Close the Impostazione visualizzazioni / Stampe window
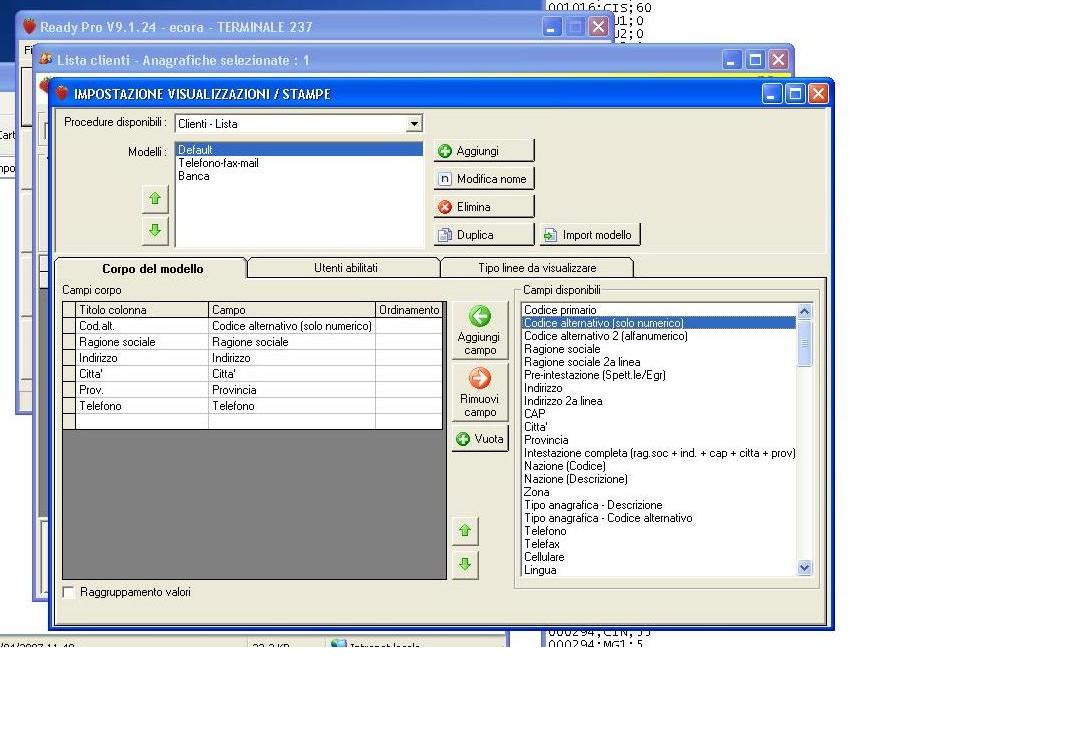This screenshot has height=734, width=1079. pyautogui.click(x=818, y=94)
